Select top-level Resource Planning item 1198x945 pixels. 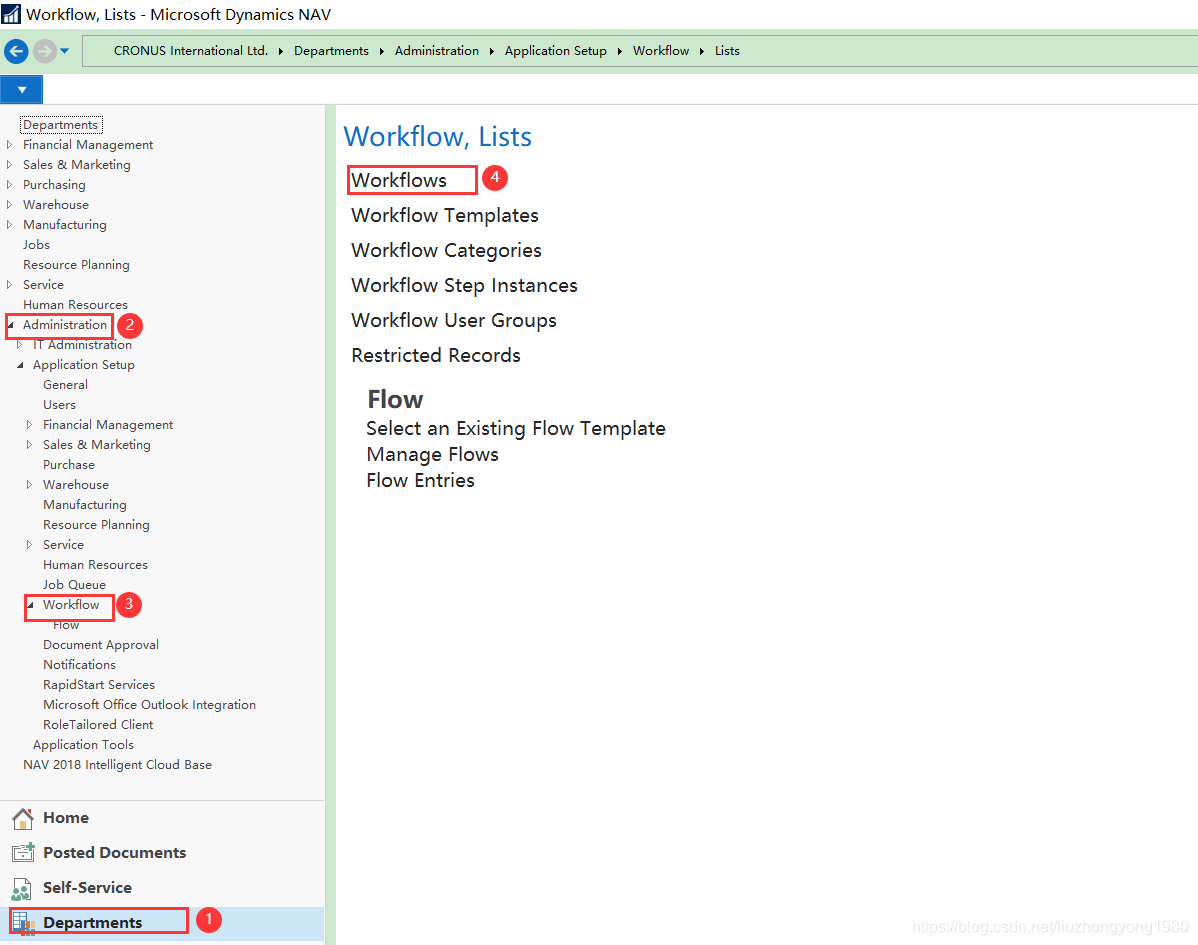[x=76, y=264]
